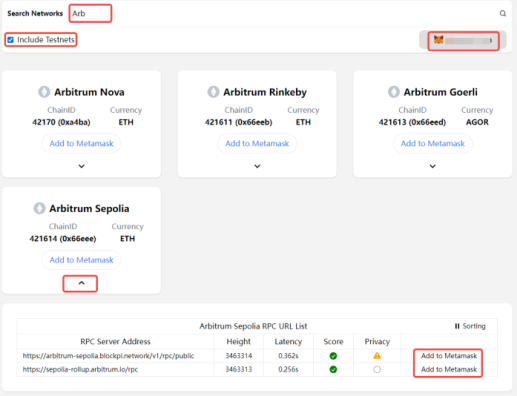
Task: Click chain ID 42170 (0xa4ba)
Action: point(61,122)
